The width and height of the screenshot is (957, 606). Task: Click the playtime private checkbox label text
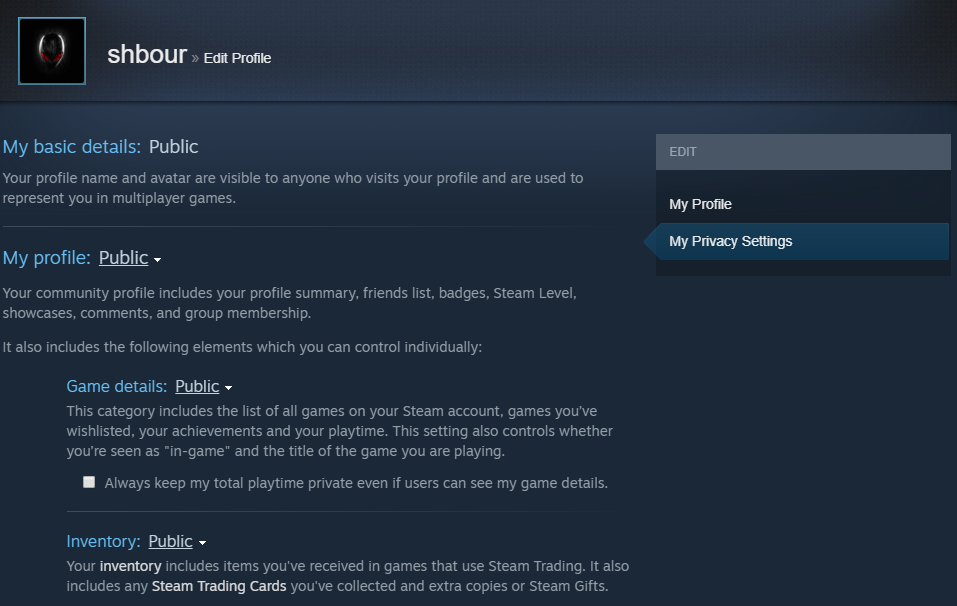click(x=356, y=483)
